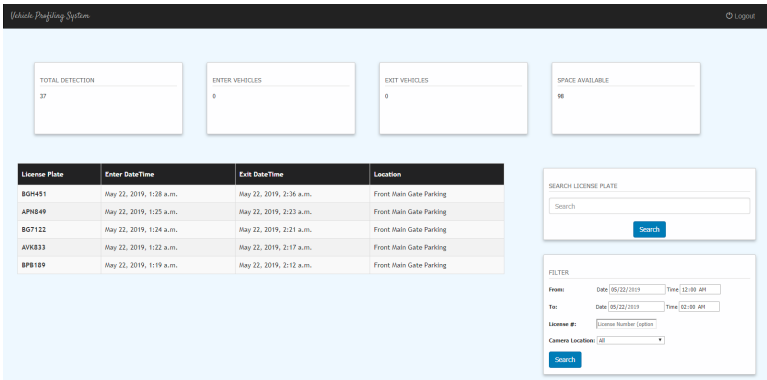Image resolution: width=767 pixels, height=380 pixels.
Task: Click exit time May 22, 2019, 2:12 a.m.
Action: 275,265
